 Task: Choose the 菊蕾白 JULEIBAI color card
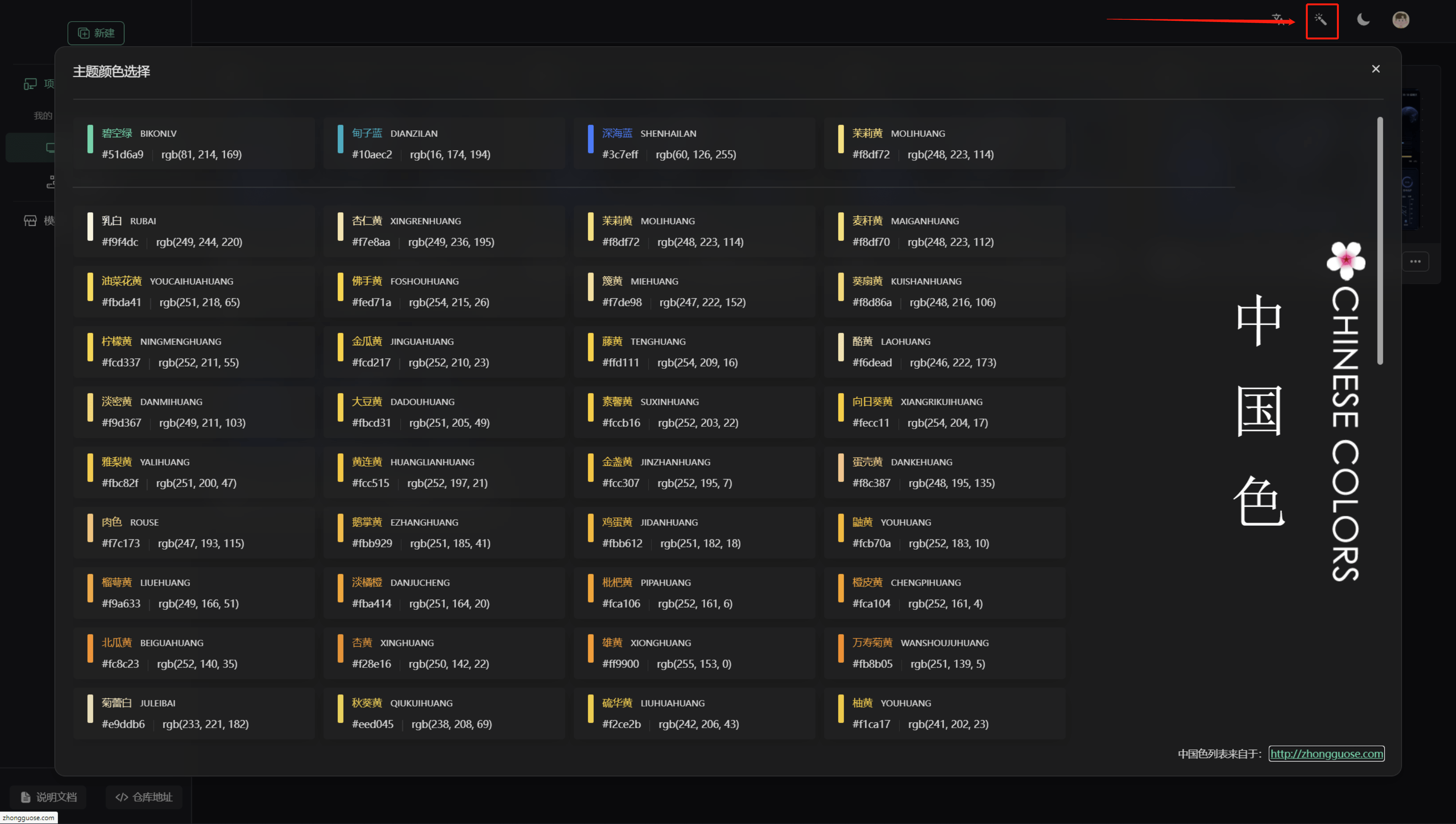click(194, 713)
